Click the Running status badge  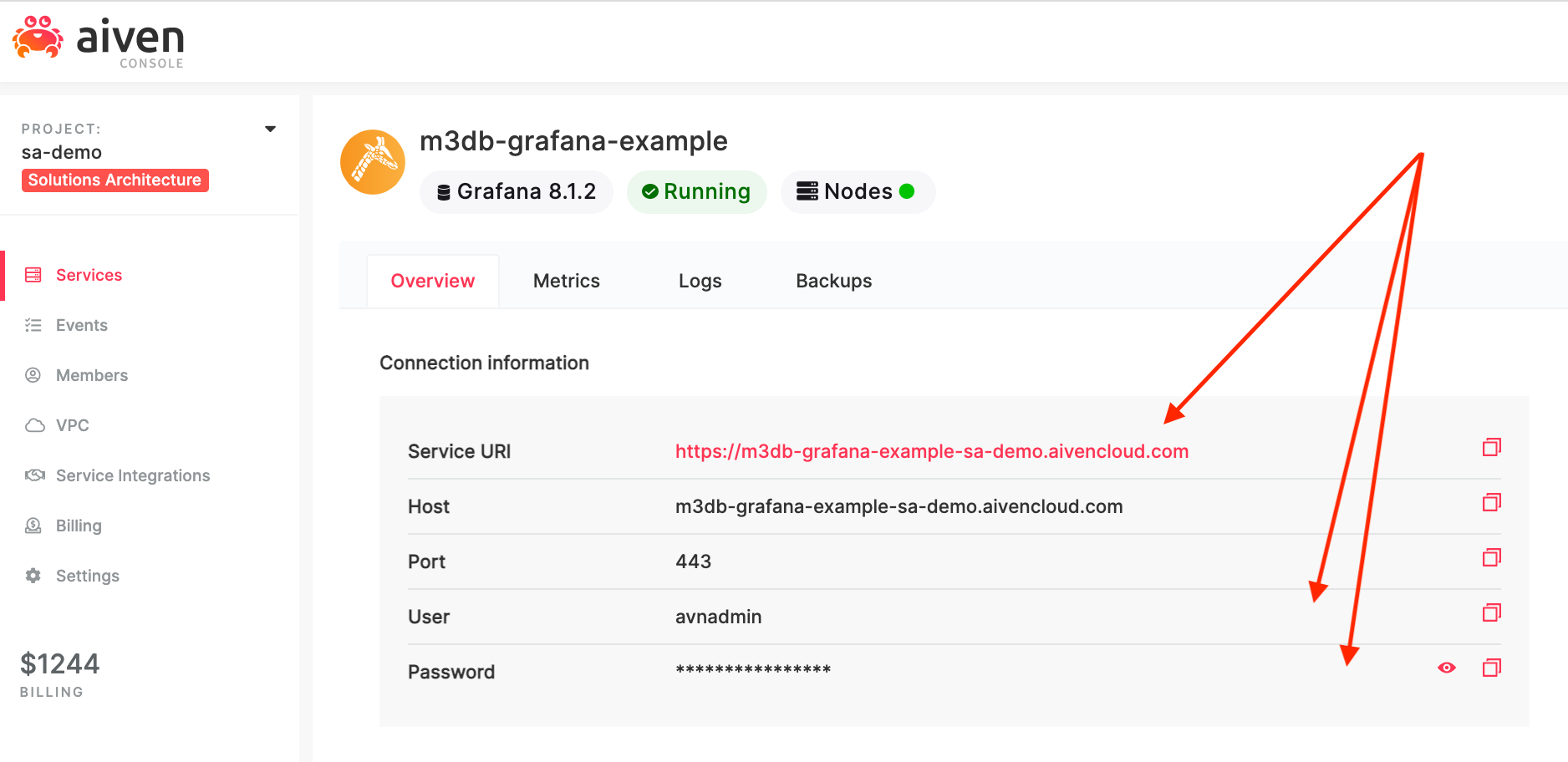(697, 192)
